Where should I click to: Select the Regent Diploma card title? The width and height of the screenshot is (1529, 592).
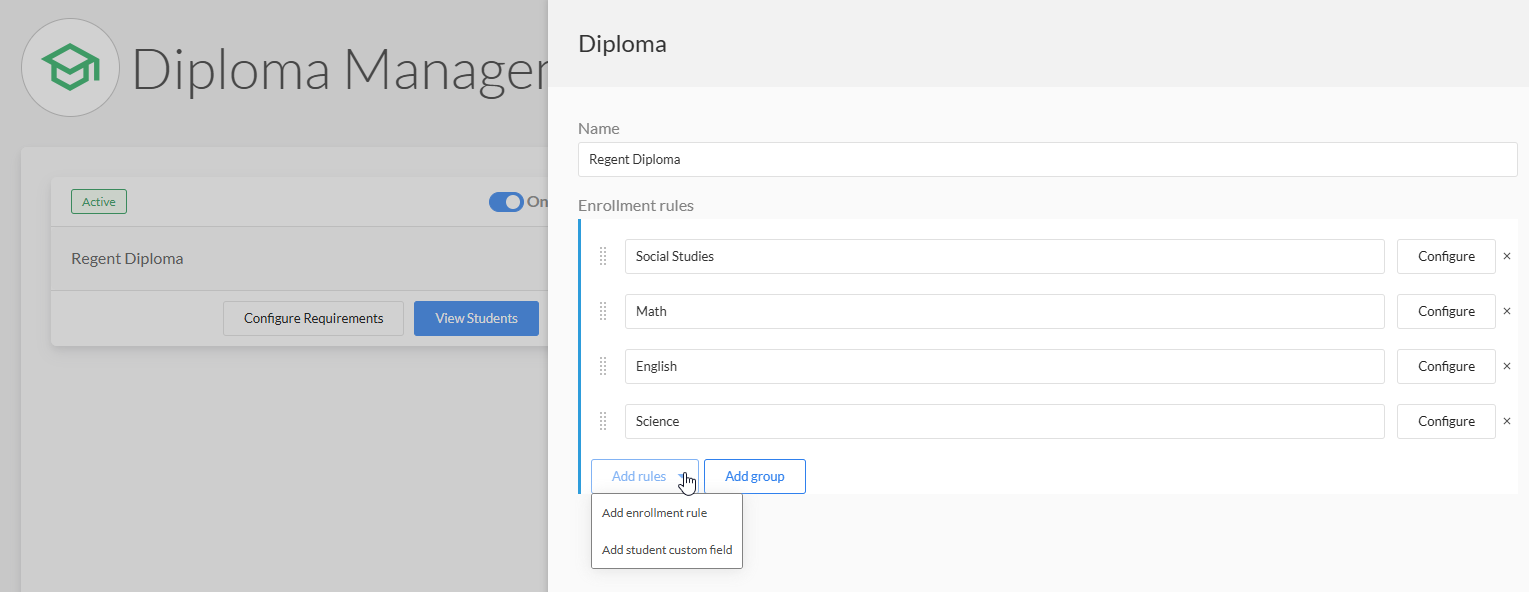tap(127, 259)
